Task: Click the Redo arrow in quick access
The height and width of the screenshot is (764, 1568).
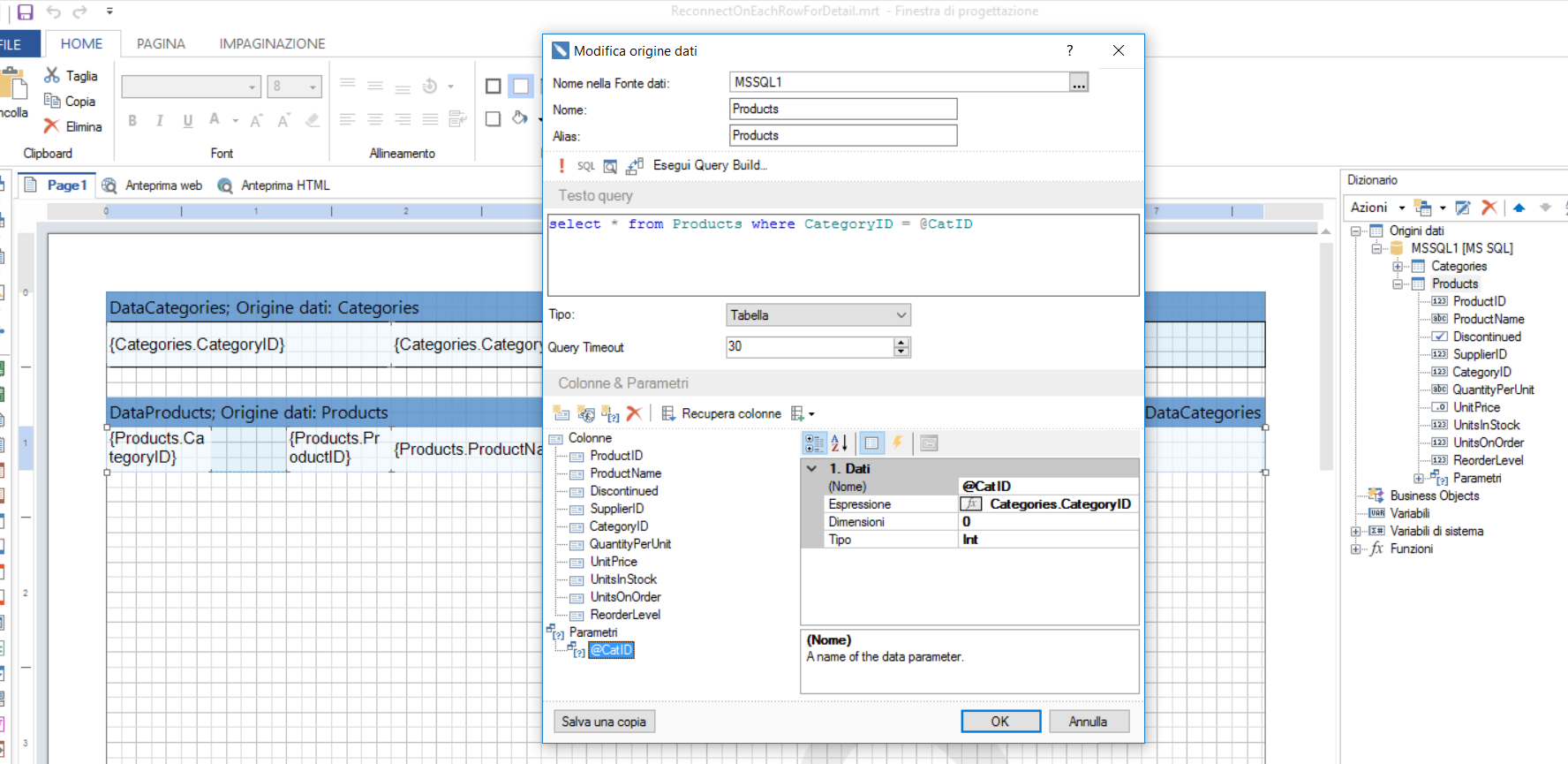Action: click(x=80, y=12)
